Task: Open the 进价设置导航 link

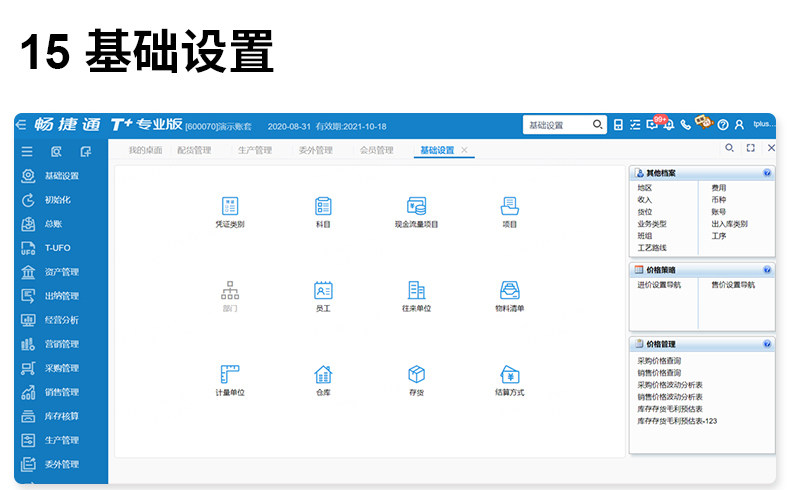Action: click(659, 285)
